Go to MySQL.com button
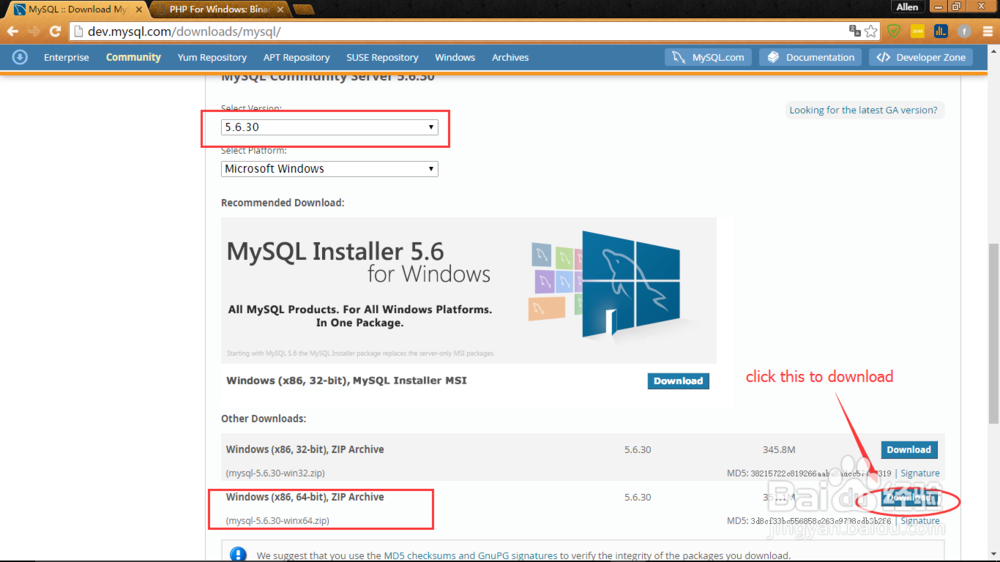This screenshot has height=562, width=1000. (708, 57)
